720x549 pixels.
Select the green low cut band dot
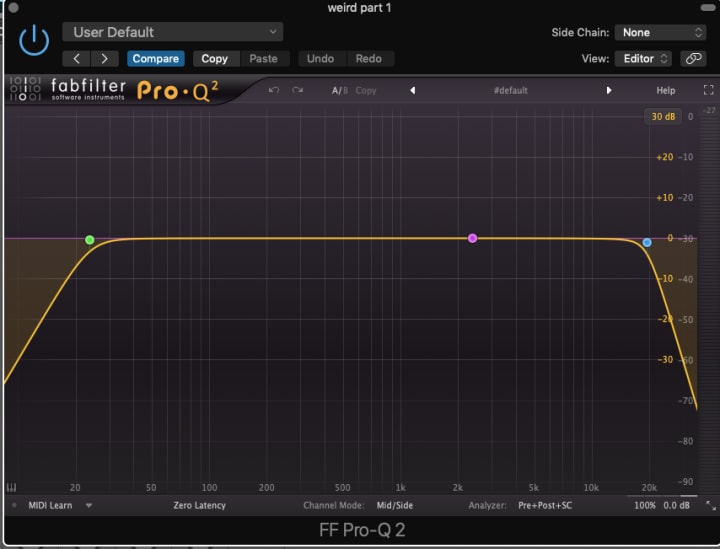point(90,240)
